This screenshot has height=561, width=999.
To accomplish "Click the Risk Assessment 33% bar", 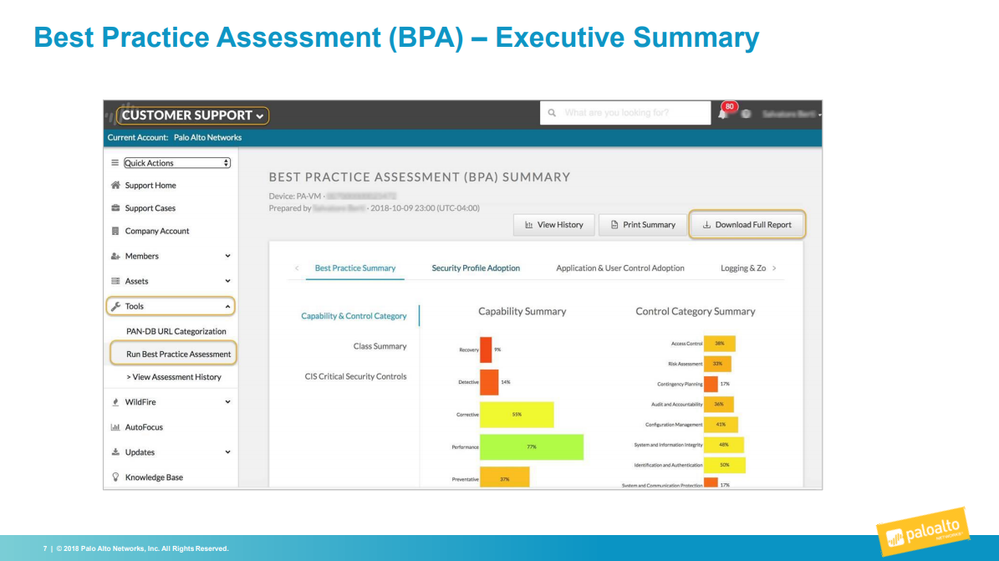I will 717,364.
